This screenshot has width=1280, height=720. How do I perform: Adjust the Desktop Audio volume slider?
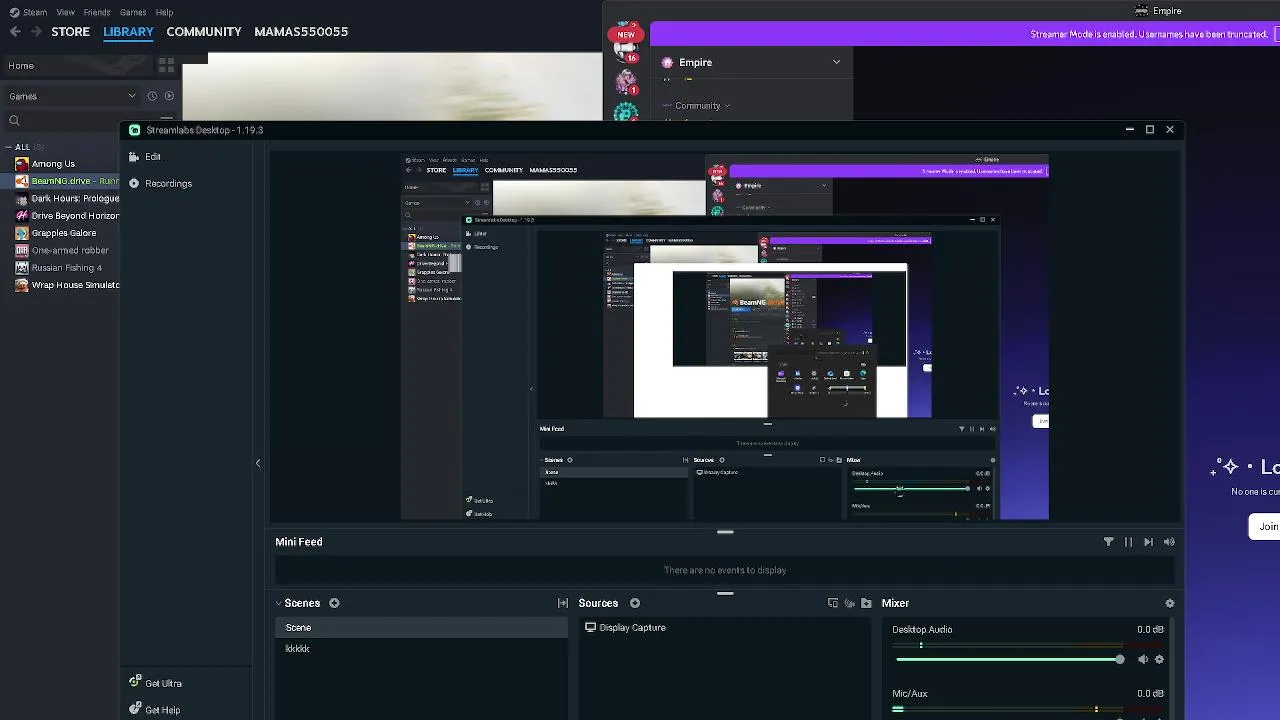(1010, 660)
